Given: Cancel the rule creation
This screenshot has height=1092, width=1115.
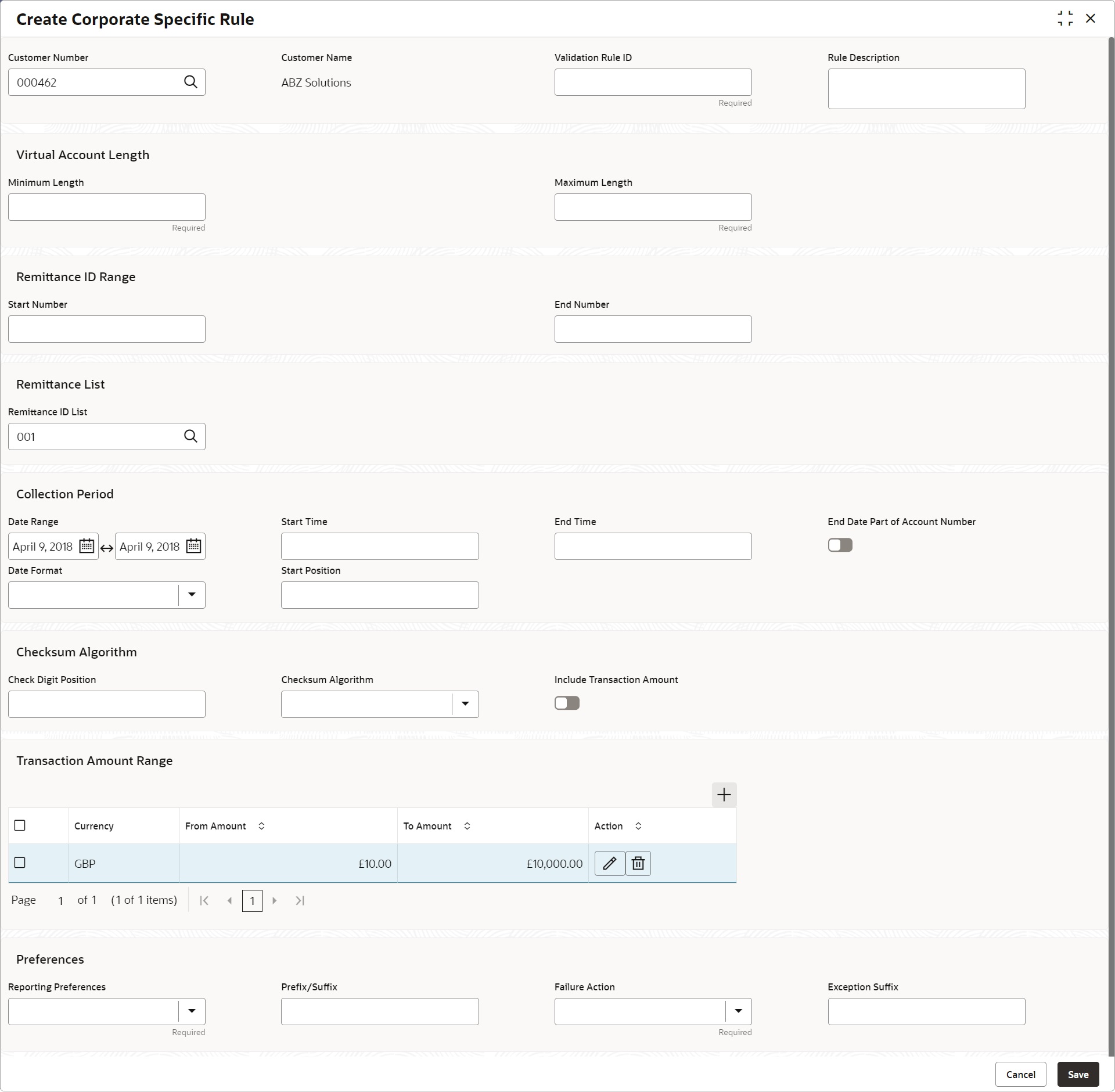Looking at the screenshot, I should [1020, 1075].
